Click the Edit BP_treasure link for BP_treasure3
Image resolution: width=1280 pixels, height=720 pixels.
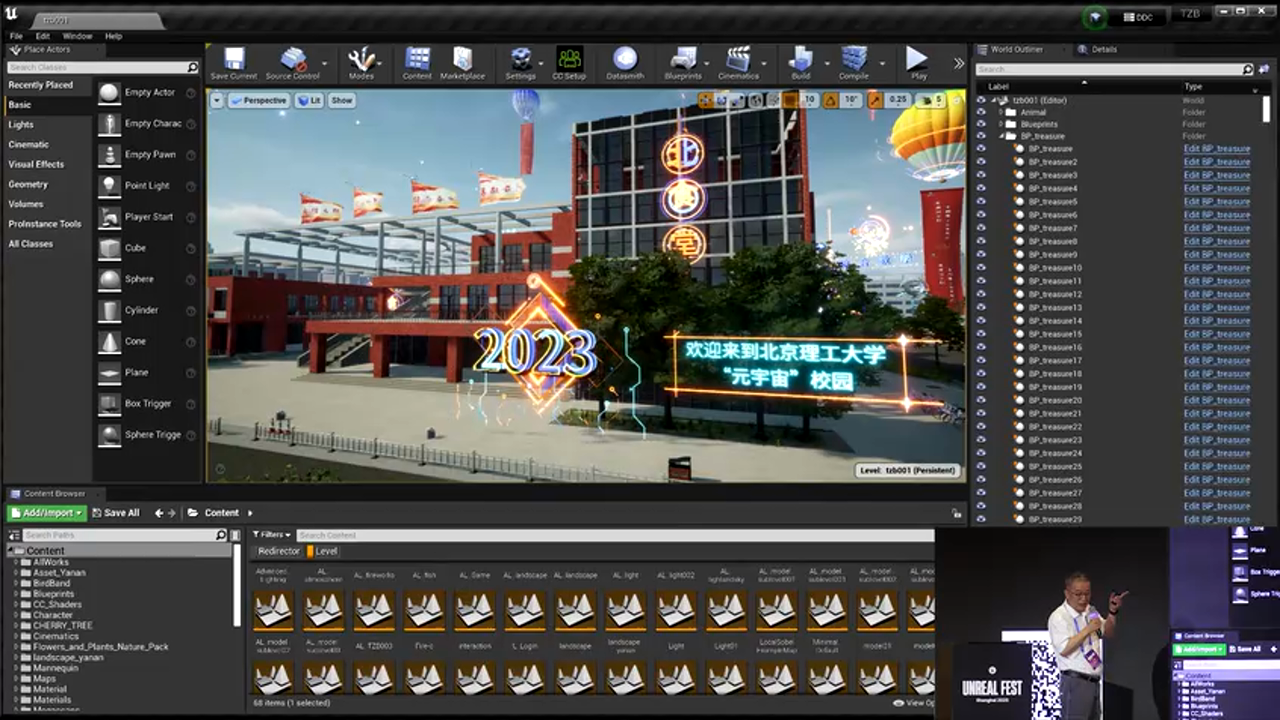[1217, 174]
